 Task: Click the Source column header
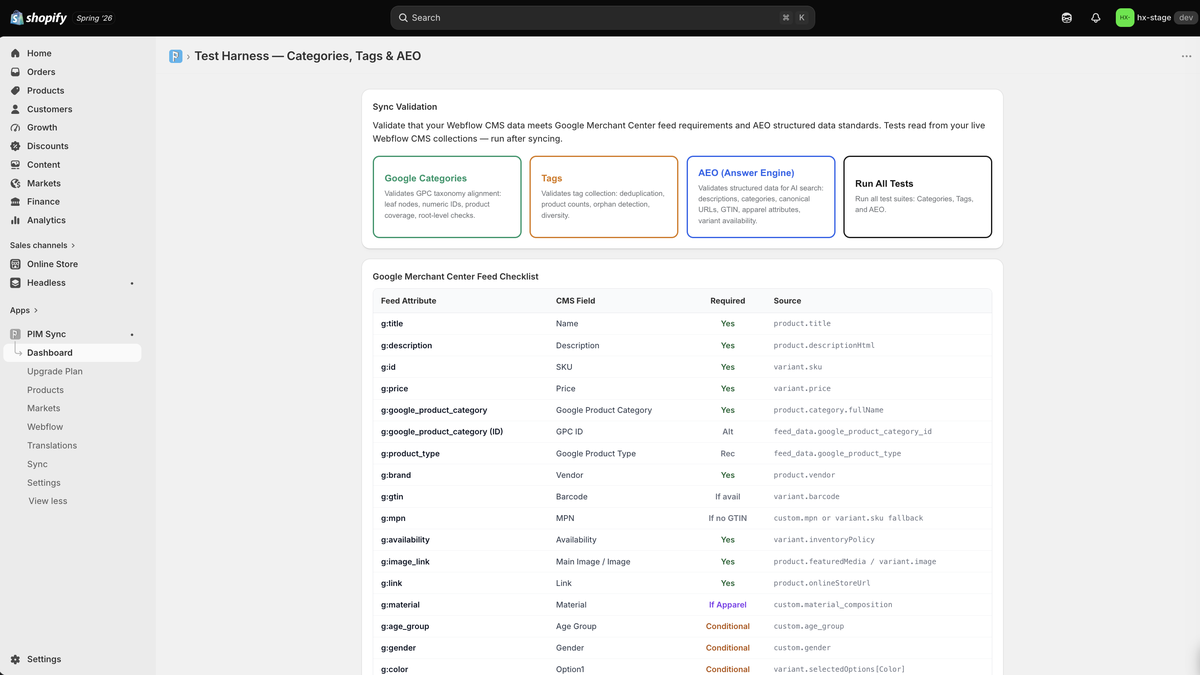(x=787, y=301)
